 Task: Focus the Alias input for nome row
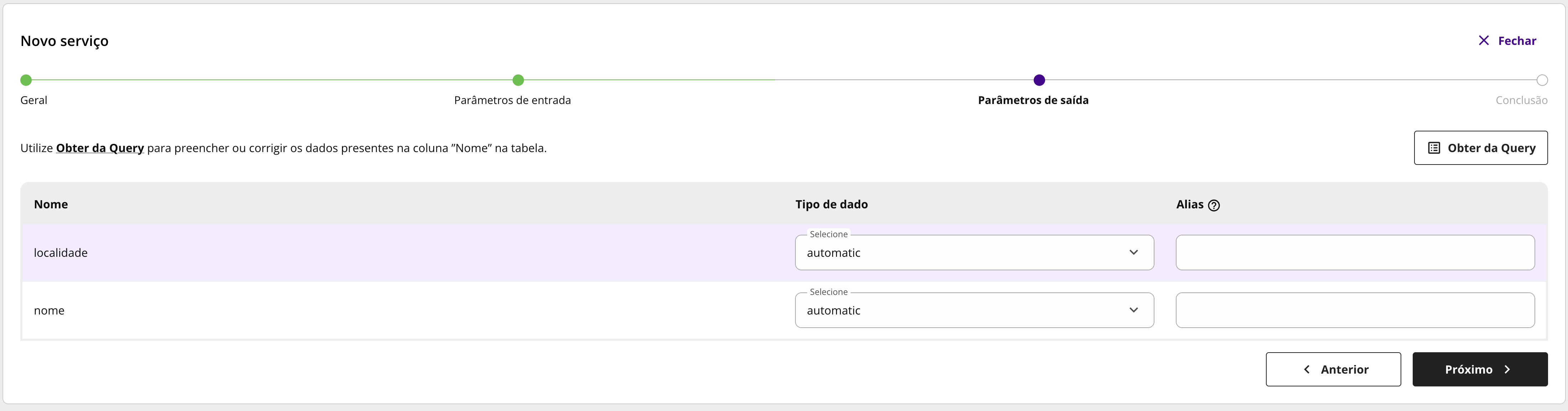click(x=1355, y=311)
